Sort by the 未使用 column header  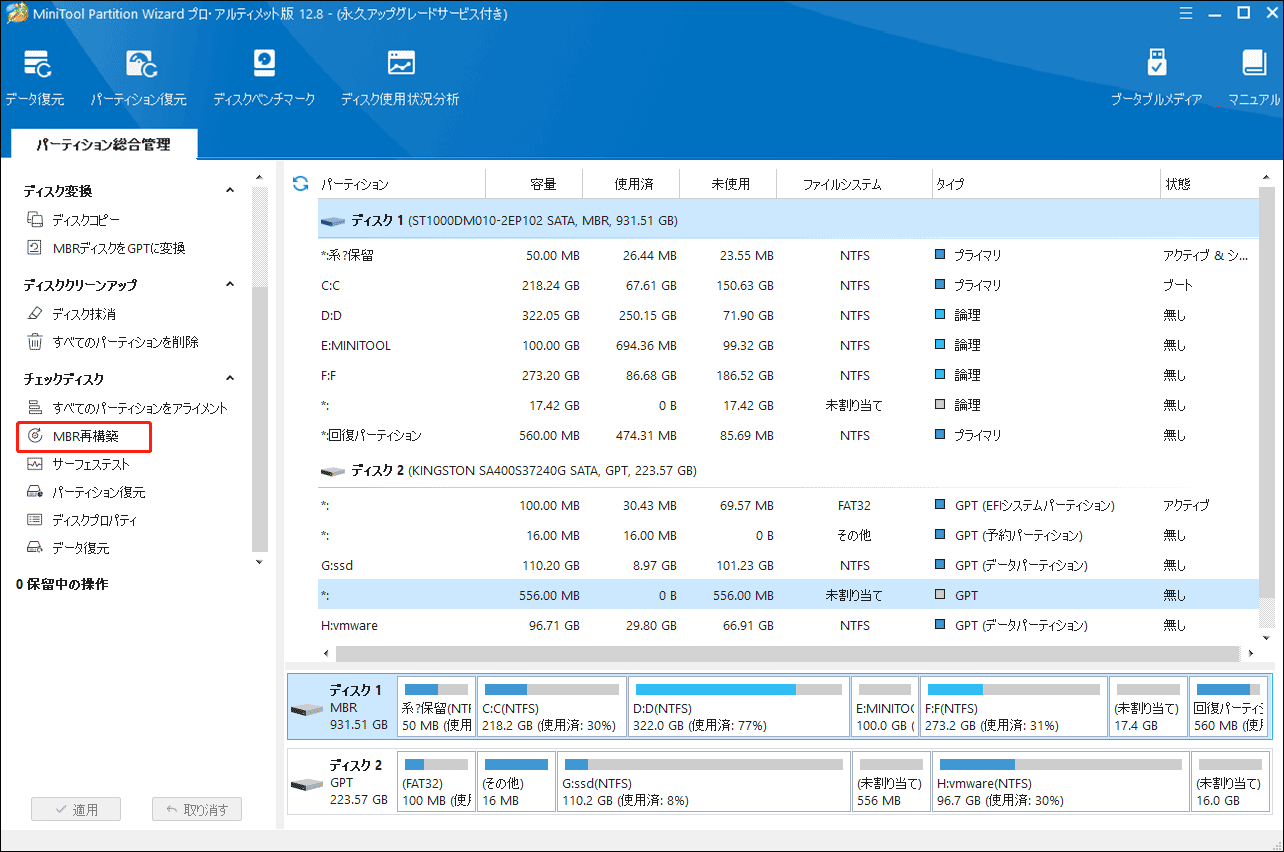click(729, 184)
